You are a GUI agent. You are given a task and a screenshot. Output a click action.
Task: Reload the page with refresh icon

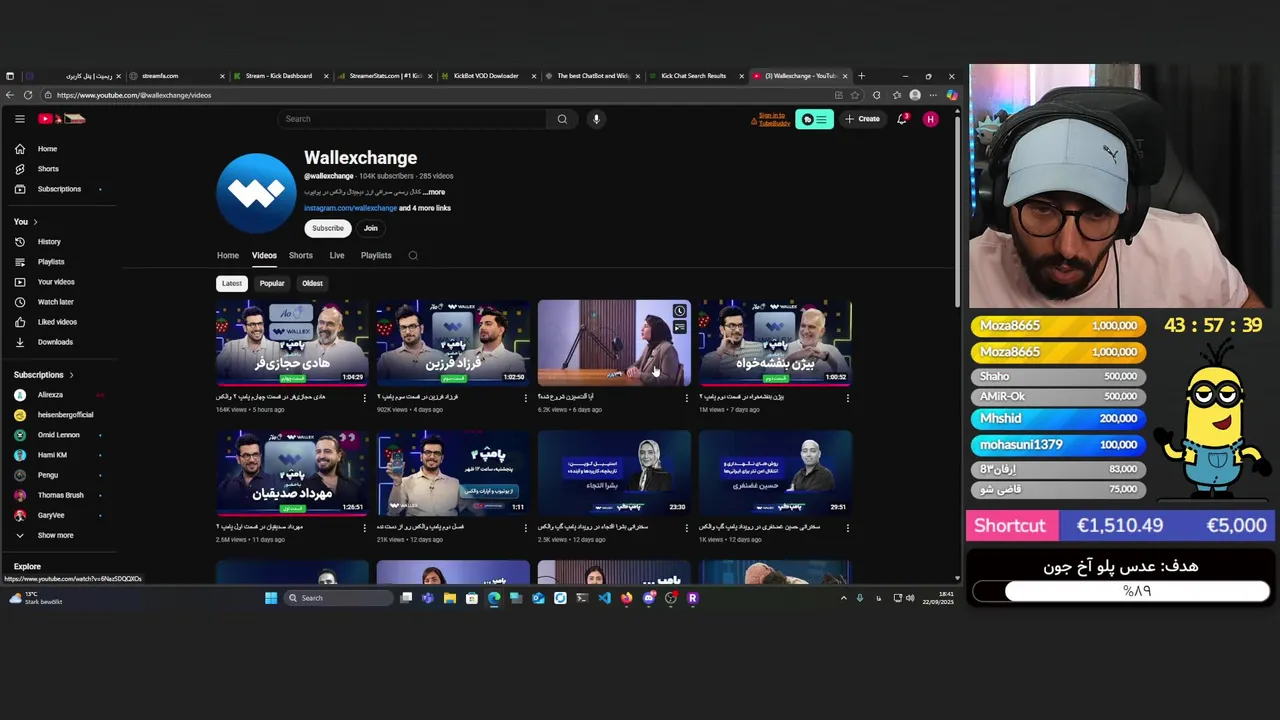point(28,95)
